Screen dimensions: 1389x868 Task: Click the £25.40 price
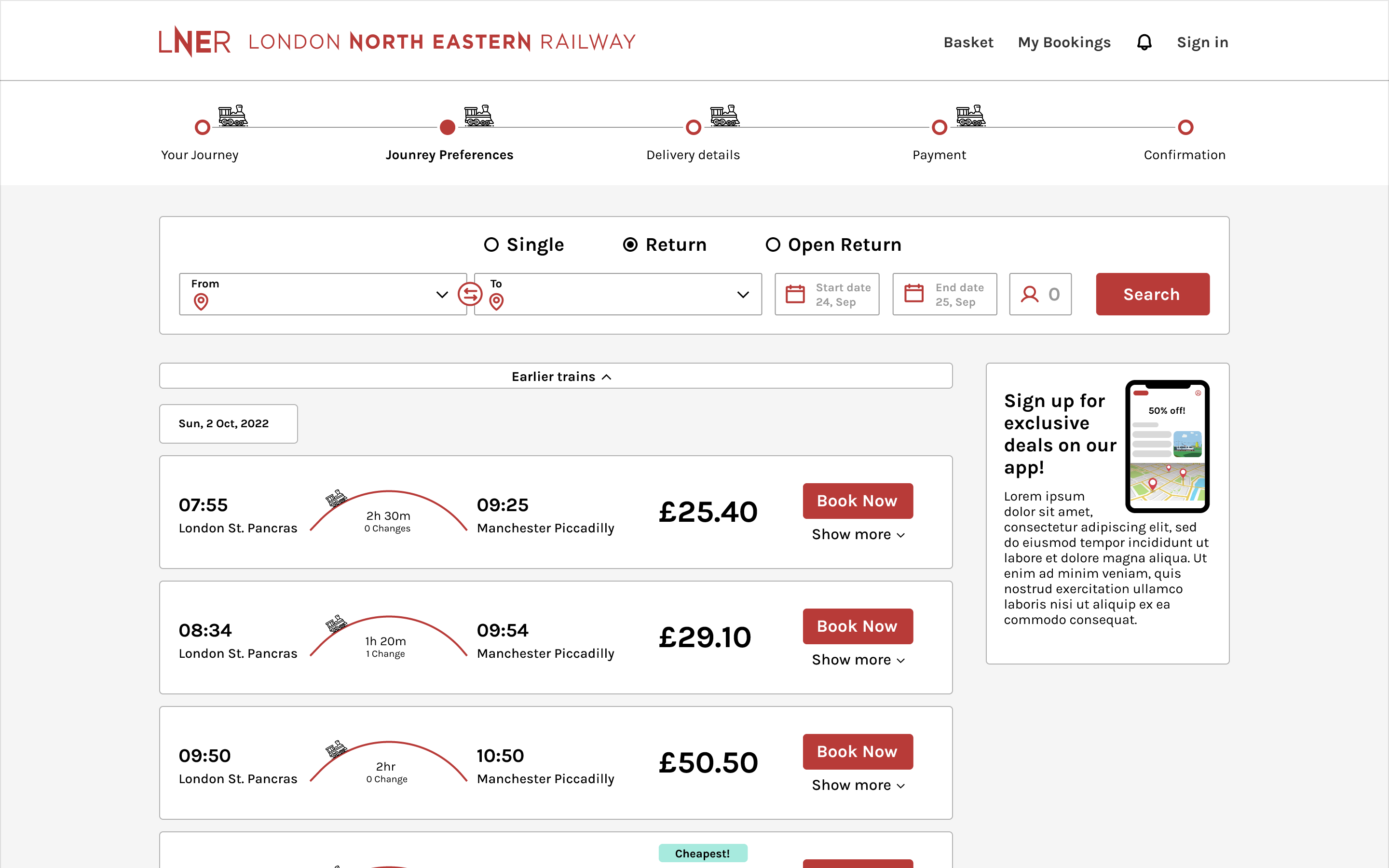[x=708, y=512]
